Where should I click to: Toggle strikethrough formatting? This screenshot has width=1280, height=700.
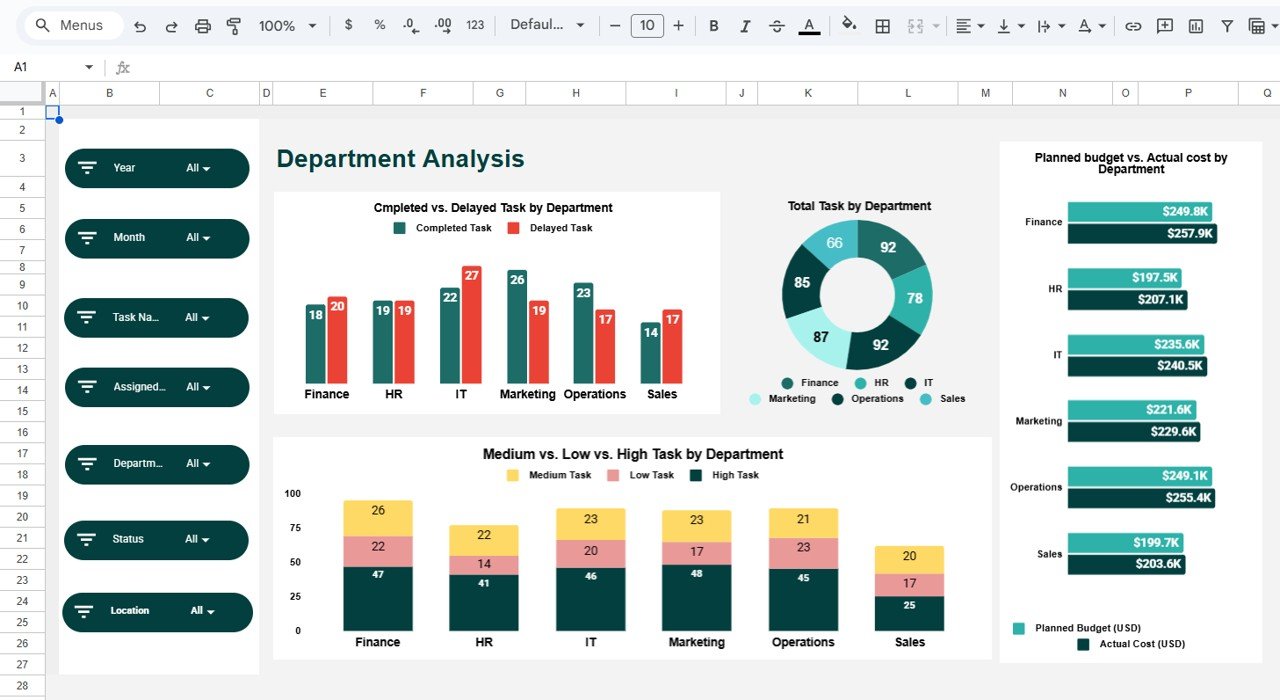point(777,26)
